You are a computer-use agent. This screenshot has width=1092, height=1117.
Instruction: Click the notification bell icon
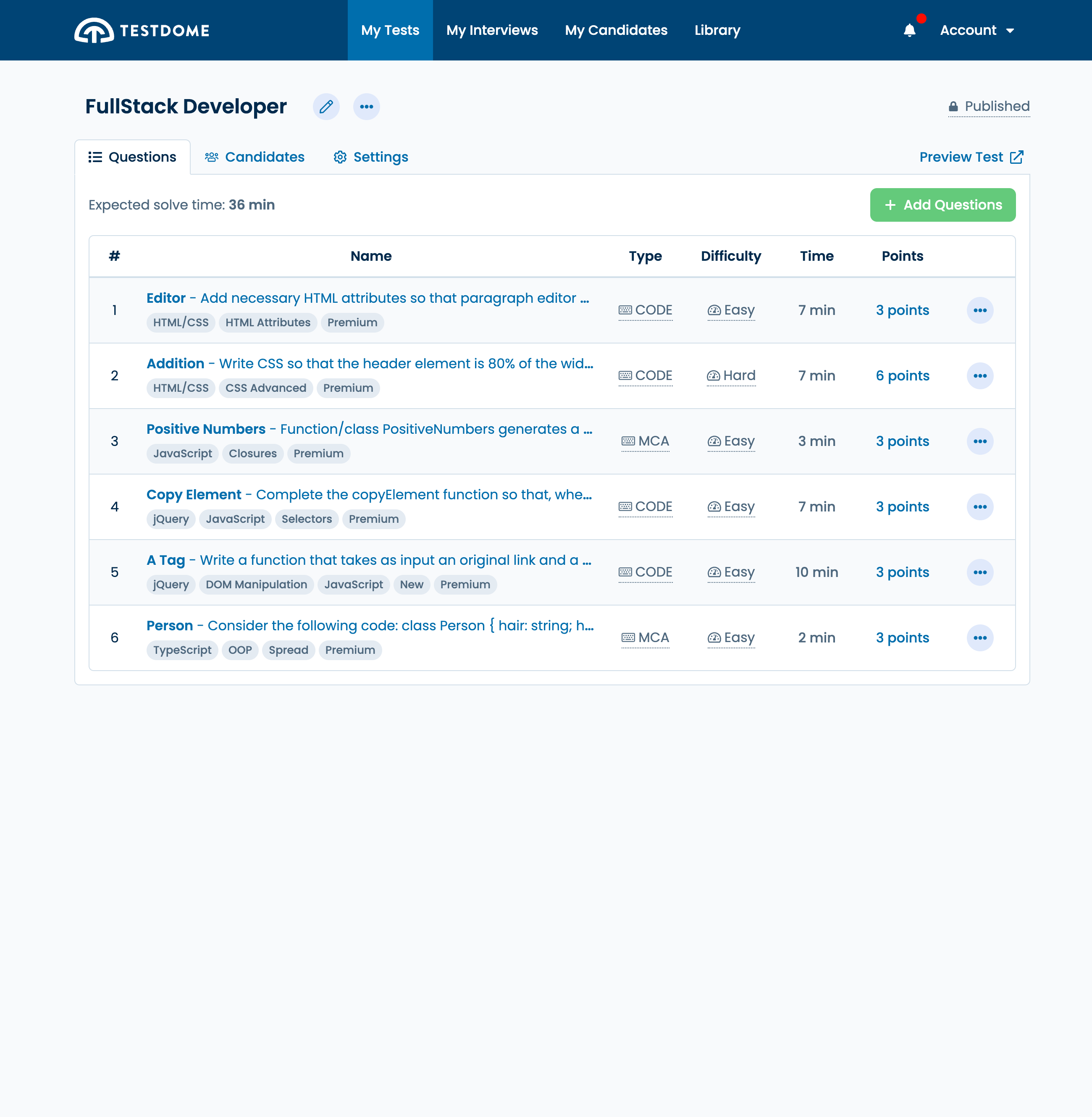tap(909, 30)
